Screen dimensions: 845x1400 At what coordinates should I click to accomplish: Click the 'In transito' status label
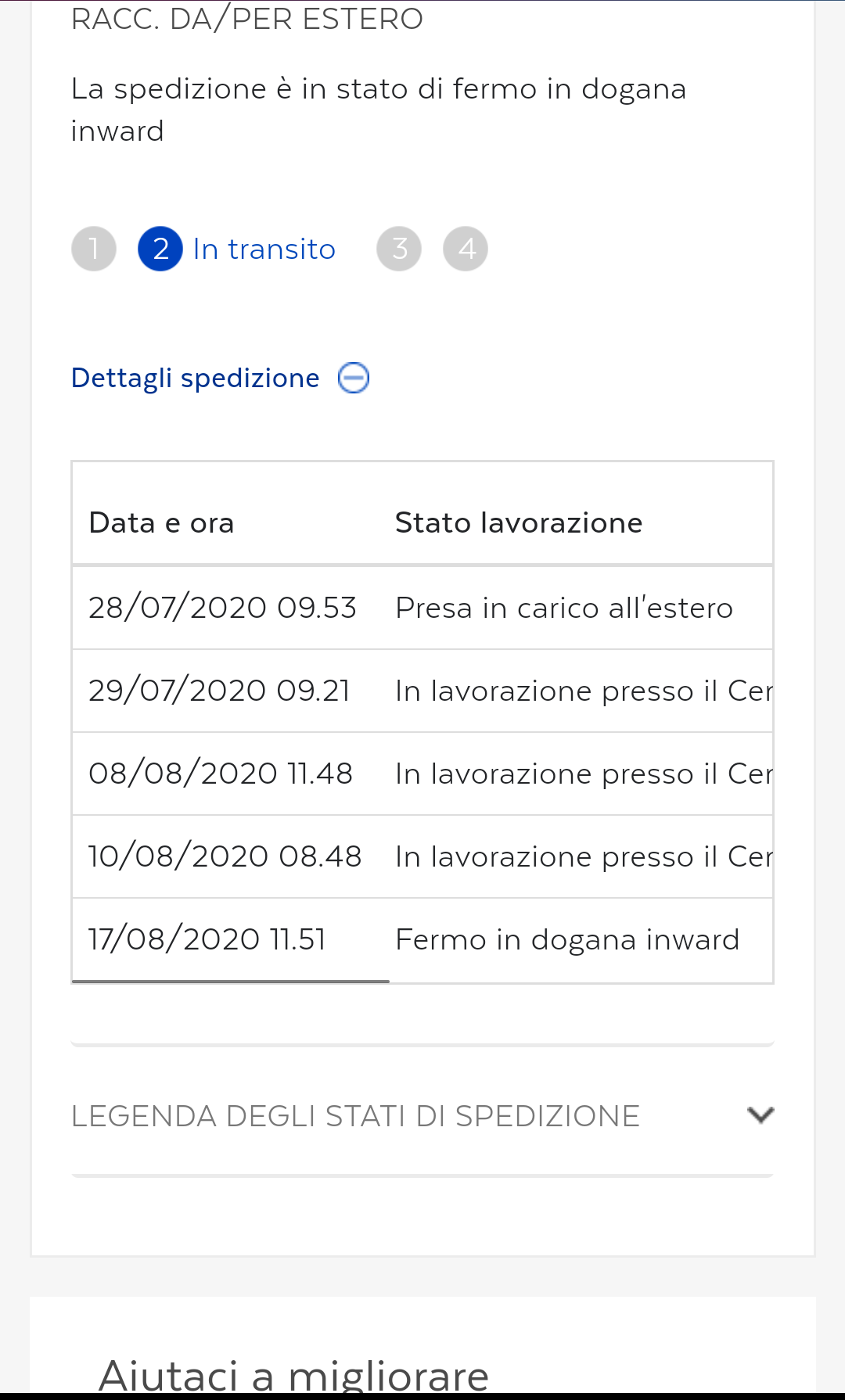[264, 249]
